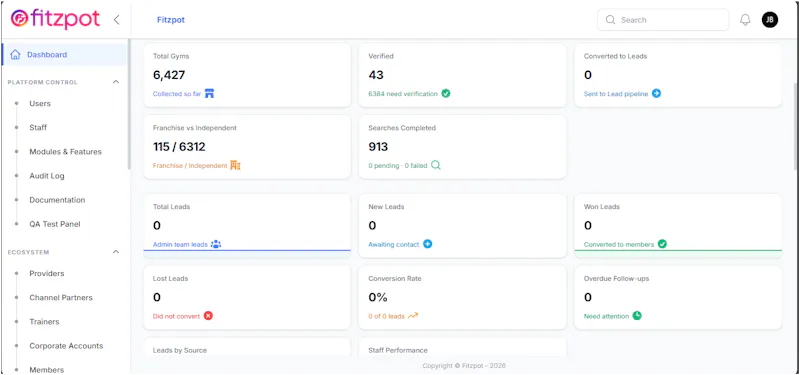
Task: Click the store icon beside Collected so far
Action: point(209,94)
